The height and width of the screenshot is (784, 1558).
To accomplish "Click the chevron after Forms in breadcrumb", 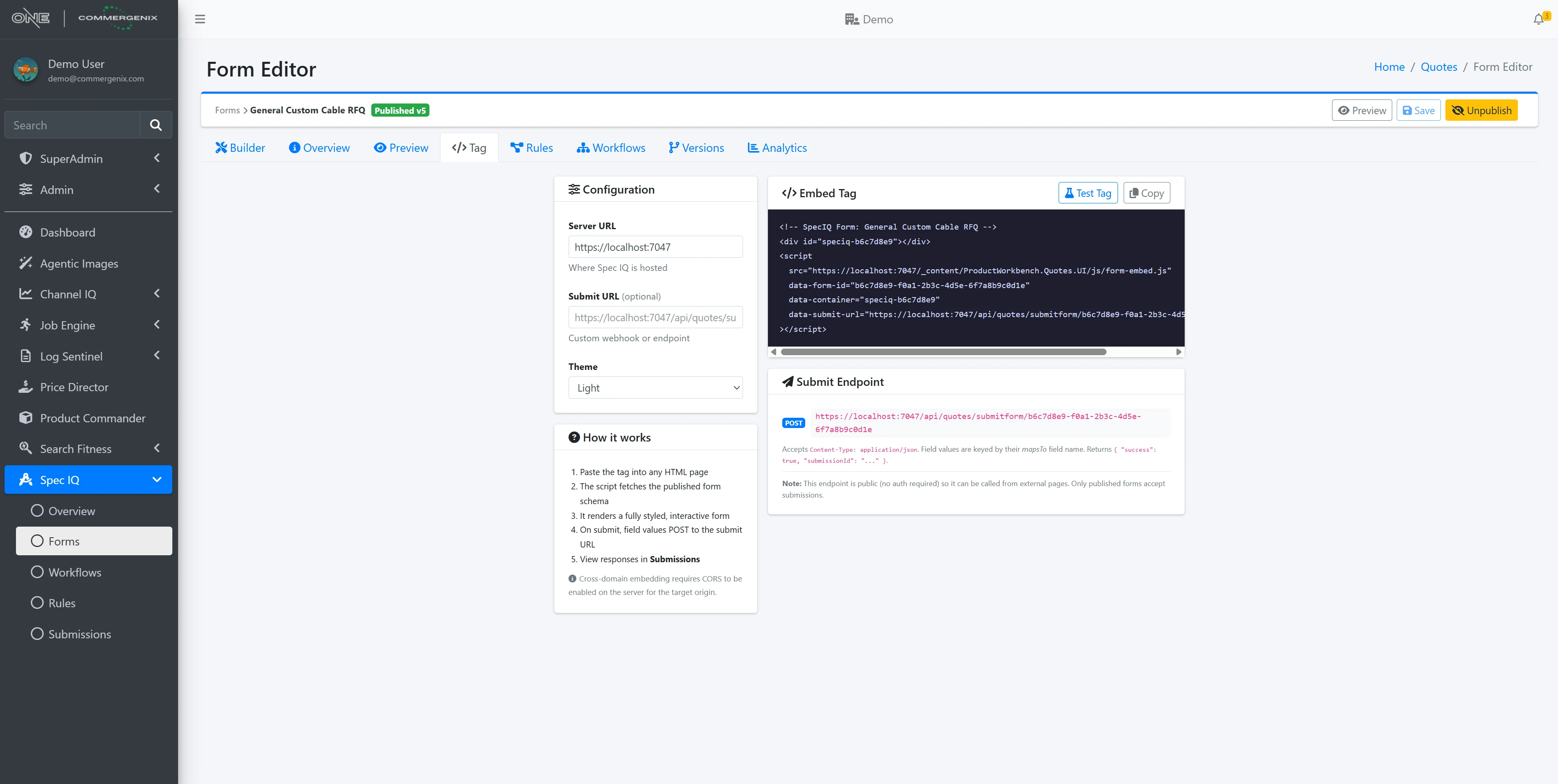I will (245, 110).
